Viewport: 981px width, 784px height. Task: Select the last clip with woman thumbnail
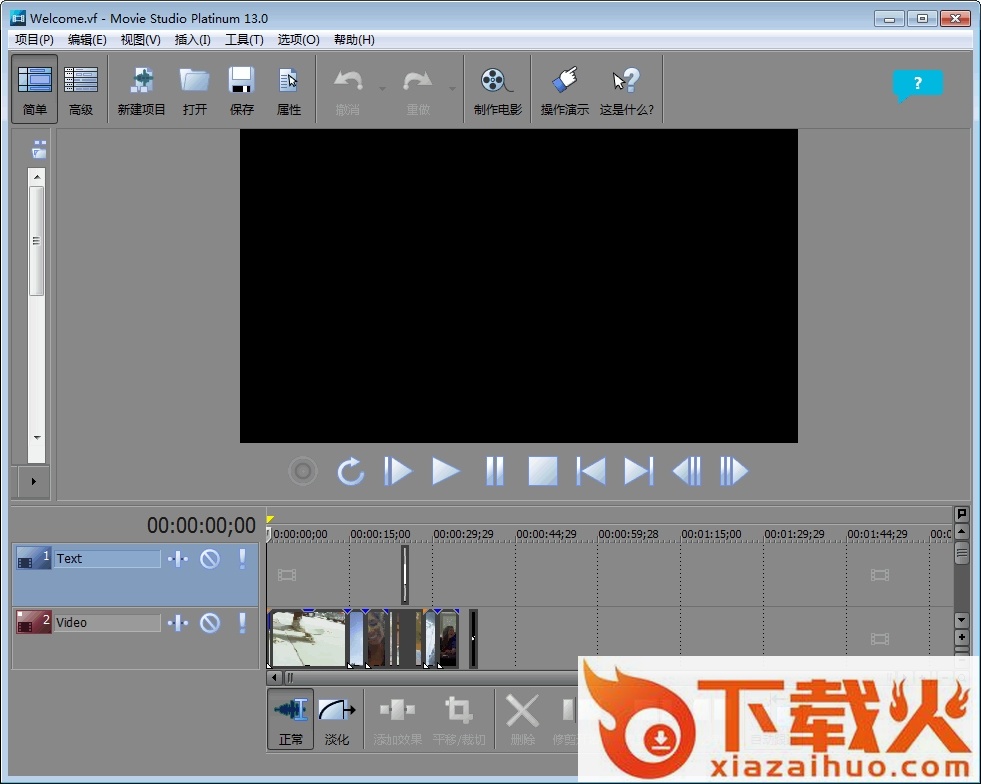tap(449, 638)
